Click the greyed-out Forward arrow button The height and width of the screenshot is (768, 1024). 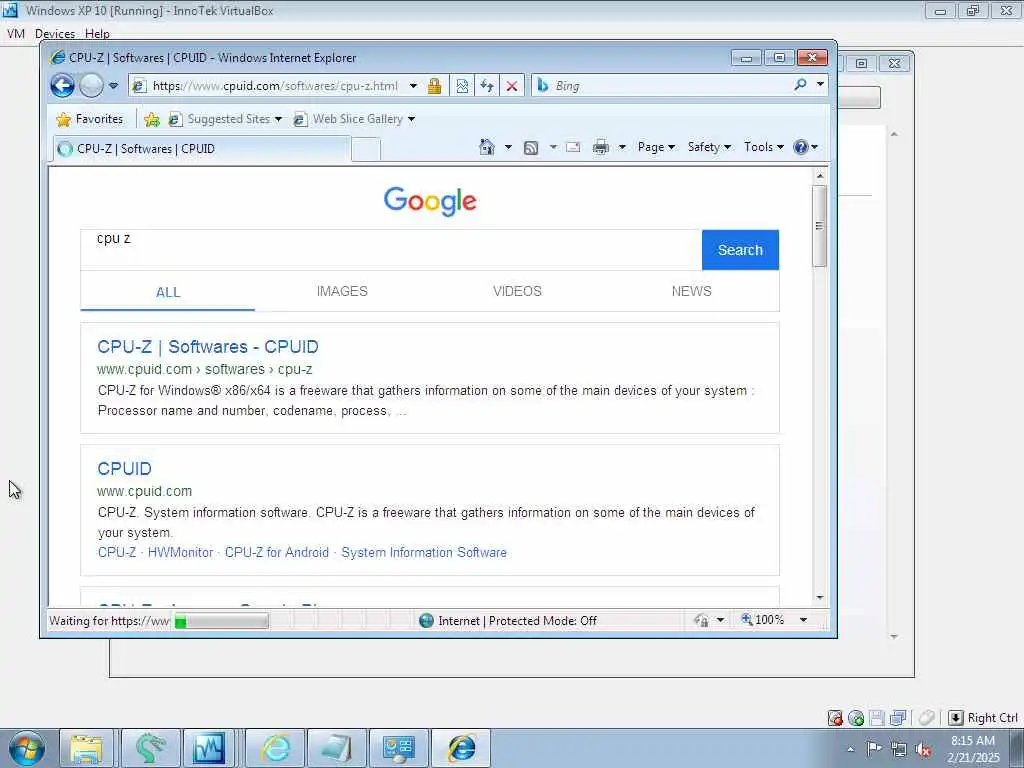tap(91, 86)
